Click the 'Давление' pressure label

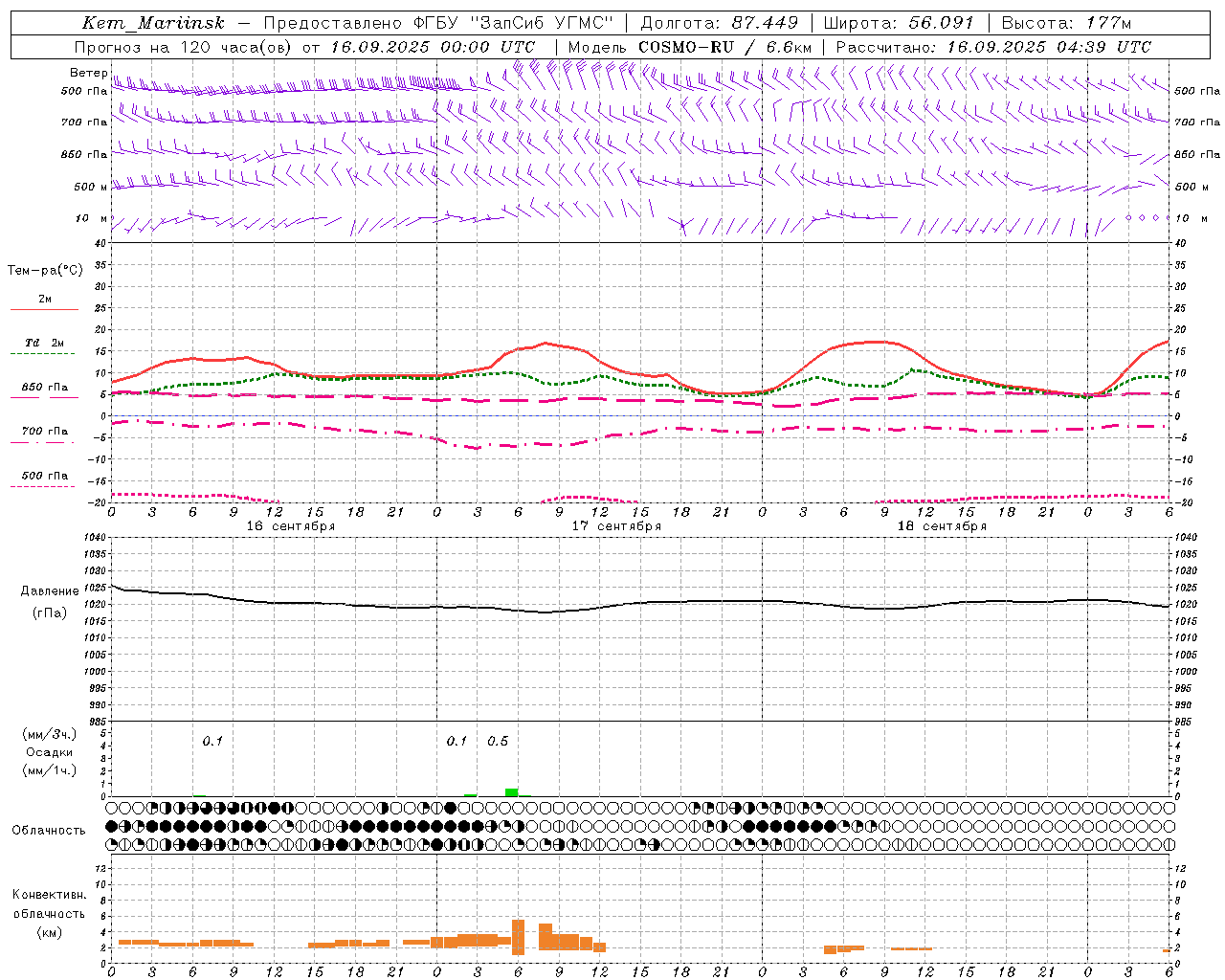click(50, 591)
